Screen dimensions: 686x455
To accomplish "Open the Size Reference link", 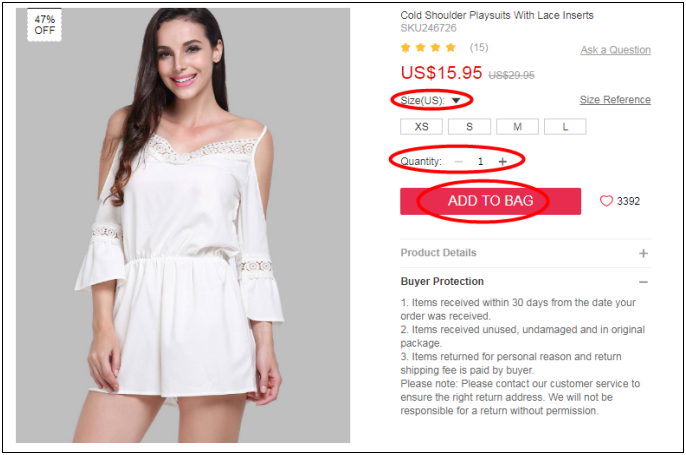I will (x=615, y=100).
